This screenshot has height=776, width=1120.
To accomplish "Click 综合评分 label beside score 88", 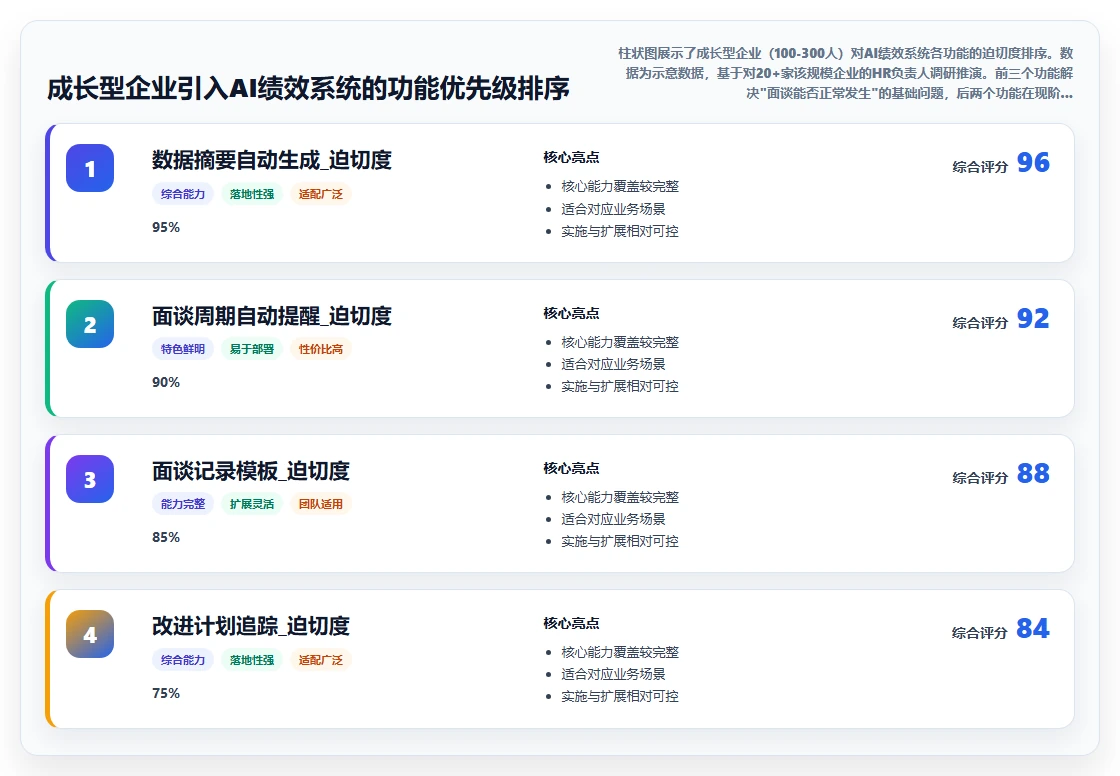I will point(980,478).
